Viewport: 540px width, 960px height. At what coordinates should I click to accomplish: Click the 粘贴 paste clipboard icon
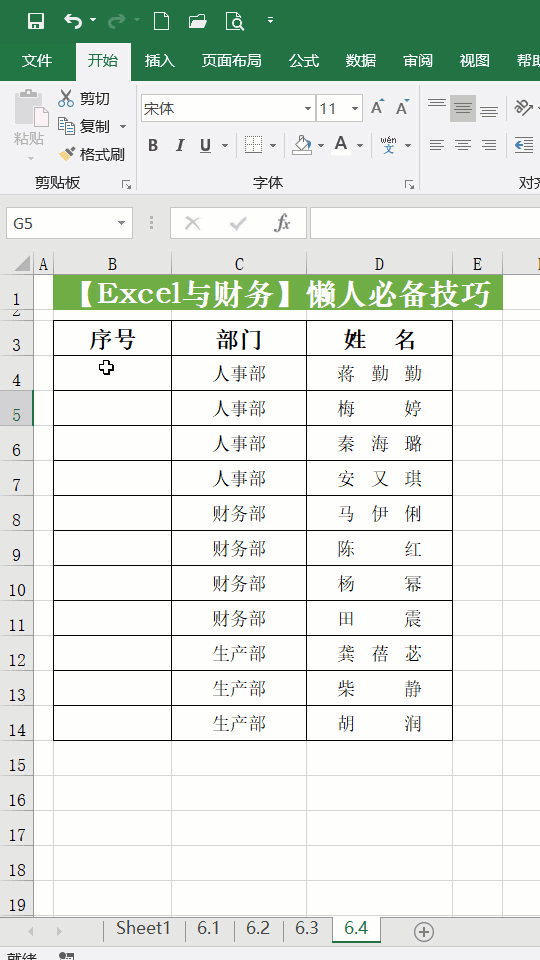(x=29, y=108)
